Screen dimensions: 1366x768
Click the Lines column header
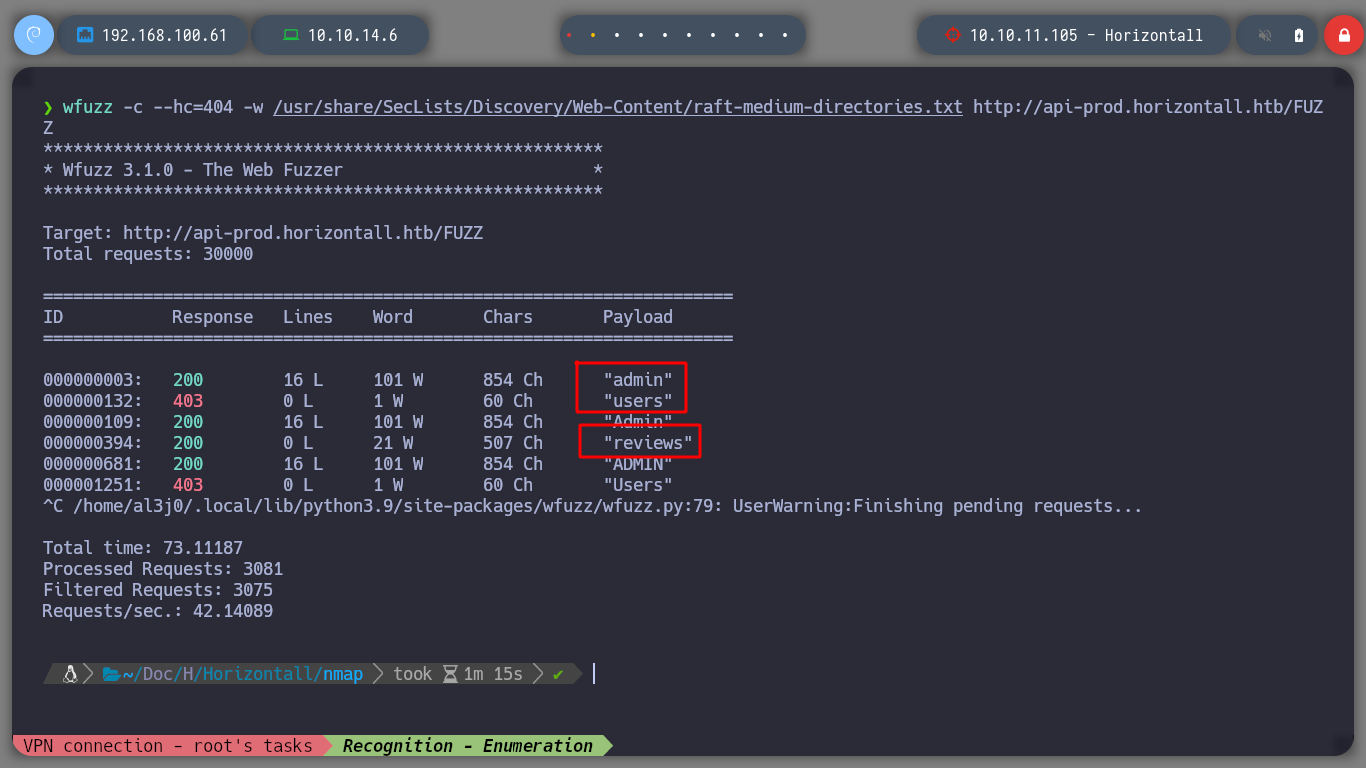pos(308,317)
